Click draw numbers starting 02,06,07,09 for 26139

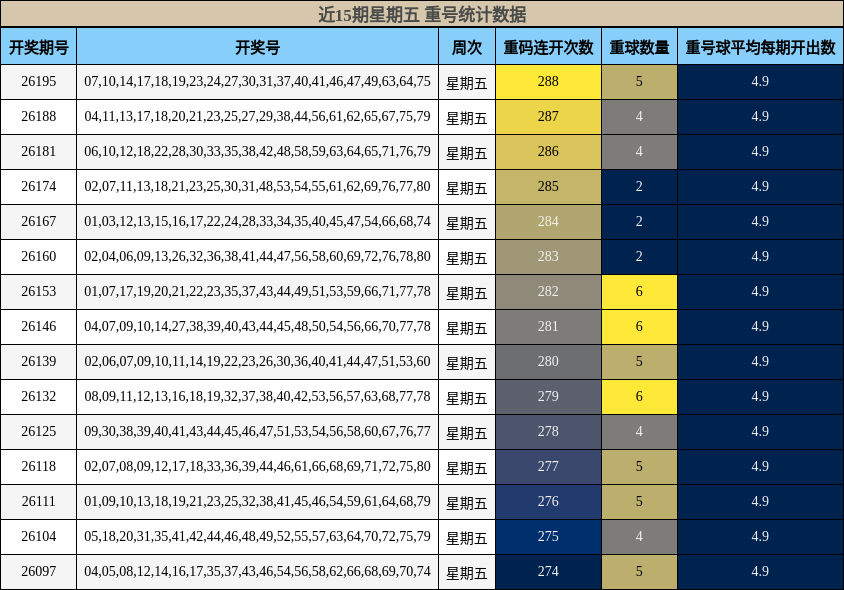tap(257, 361)
